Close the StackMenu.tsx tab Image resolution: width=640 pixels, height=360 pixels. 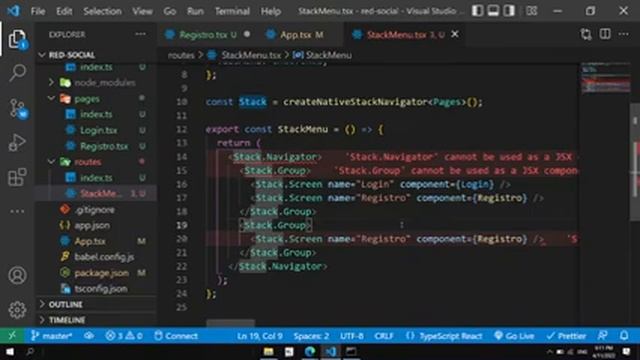455,34
